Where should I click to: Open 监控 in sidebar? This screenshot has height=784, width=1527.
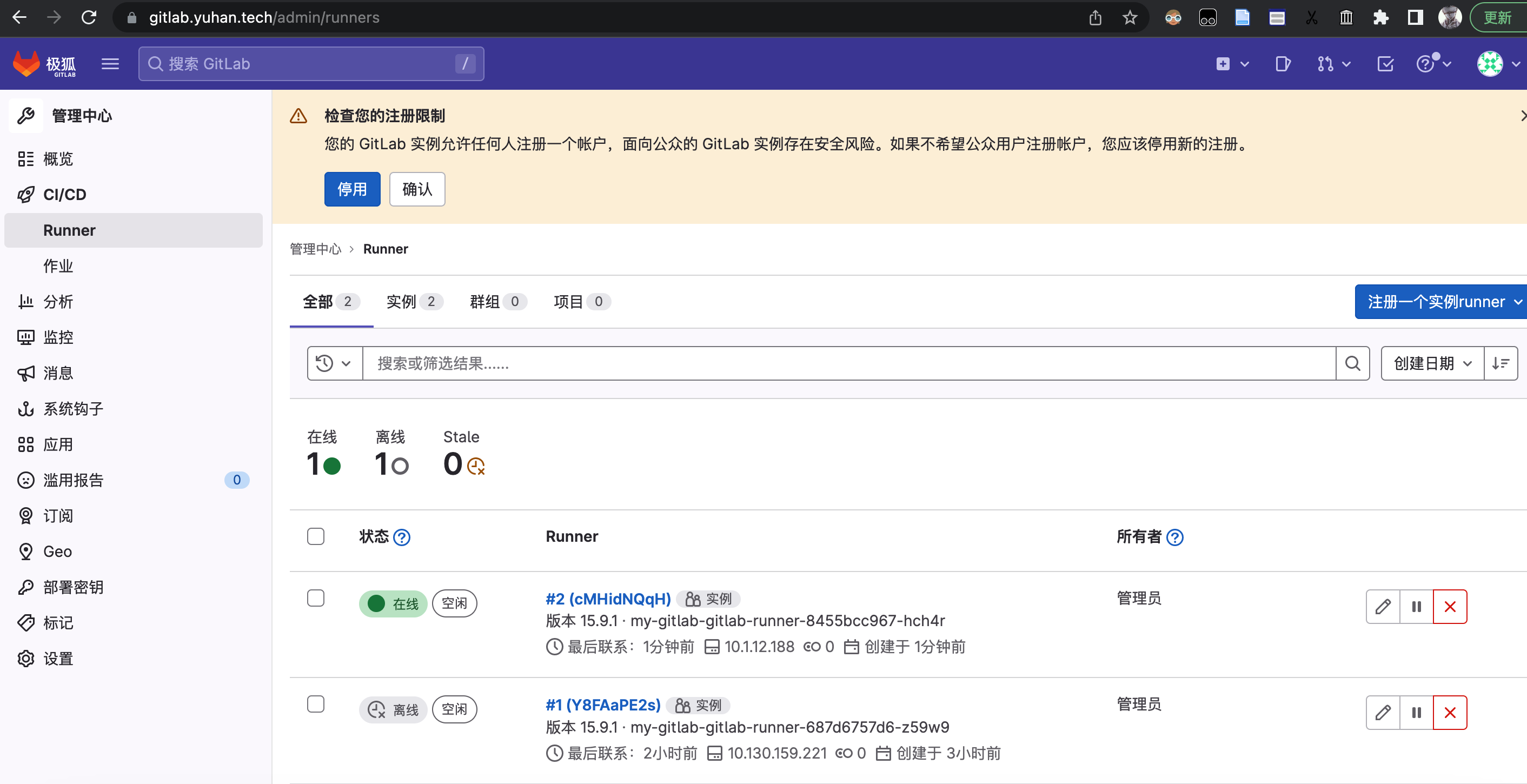point(134,337)
